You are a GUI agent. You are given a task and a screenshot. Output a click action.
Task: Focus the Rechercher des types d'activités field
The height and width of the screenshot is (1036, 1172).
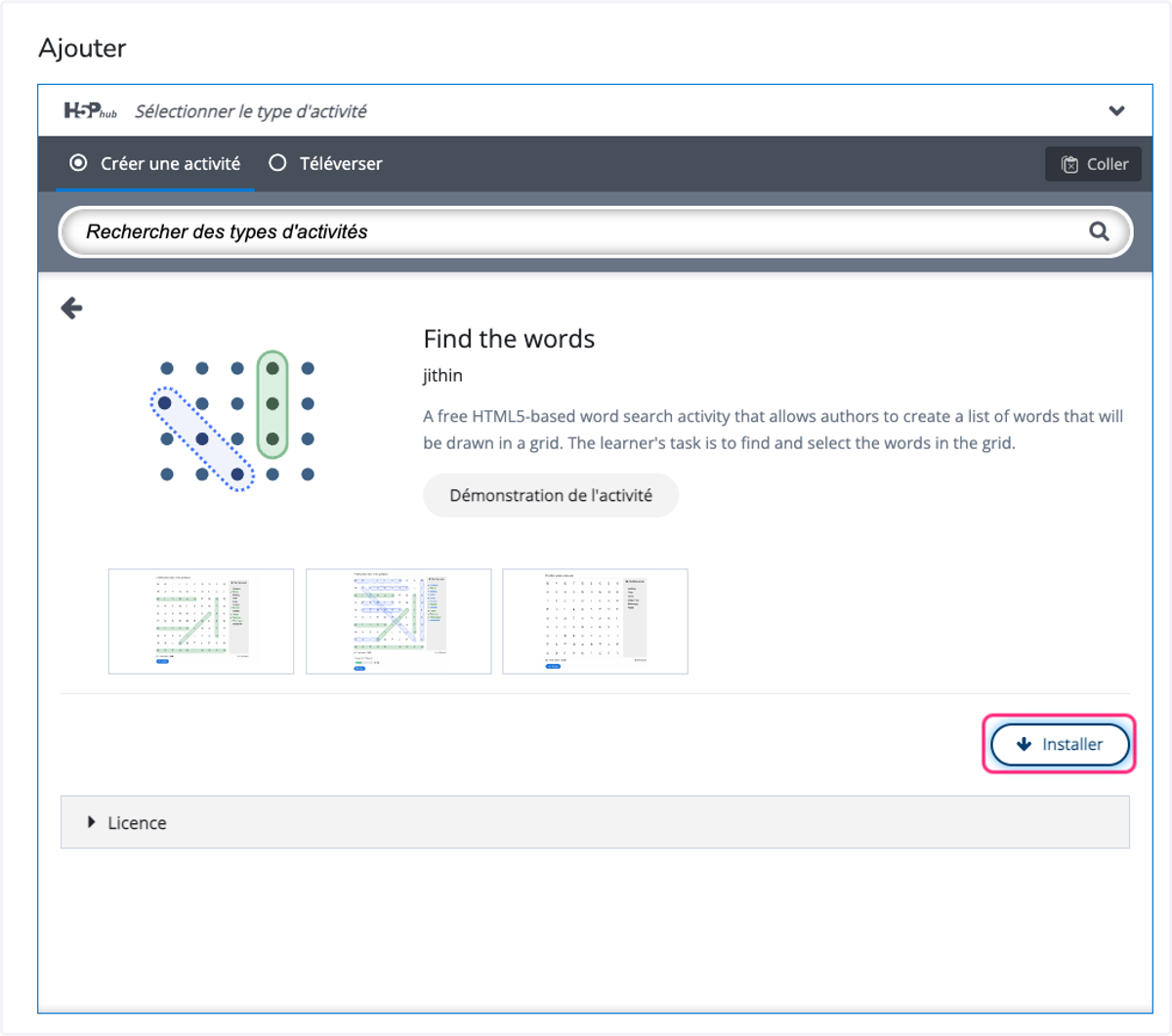(596, 231)
